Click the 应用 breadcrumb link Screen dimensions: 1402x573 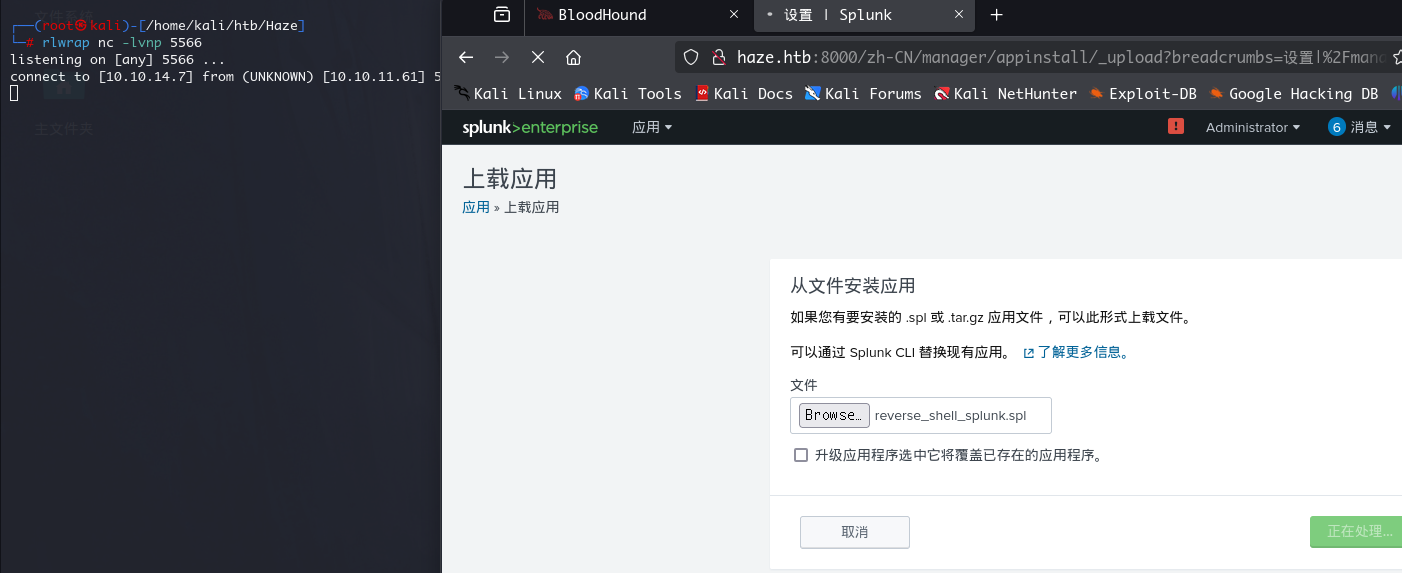coord(476,207)
